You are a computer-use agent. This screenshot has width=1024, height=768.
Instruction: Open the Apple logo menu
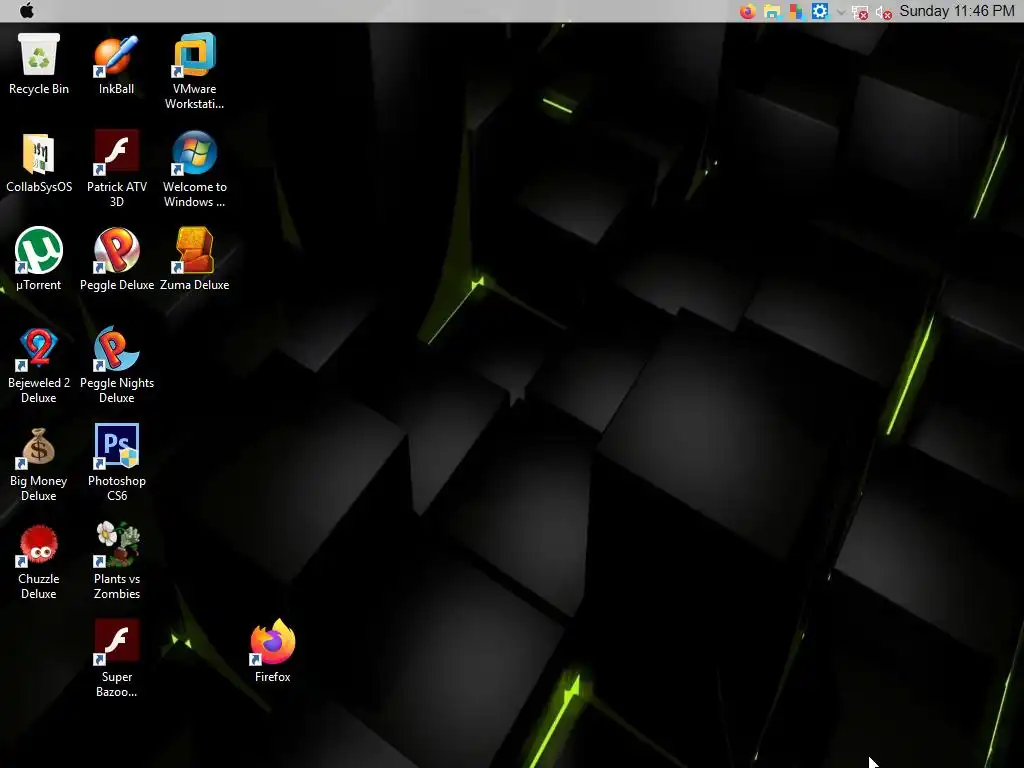(x=27, y=11)
